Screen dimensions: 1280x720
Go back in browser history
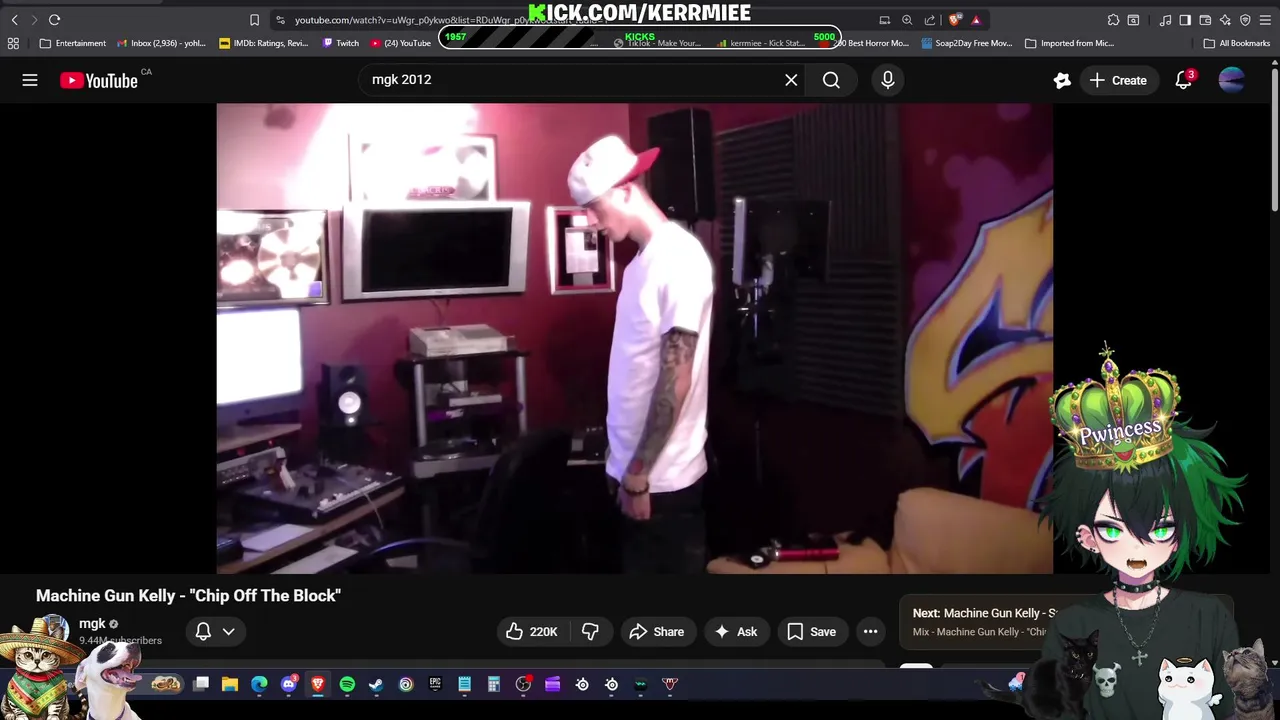point(14,20)
